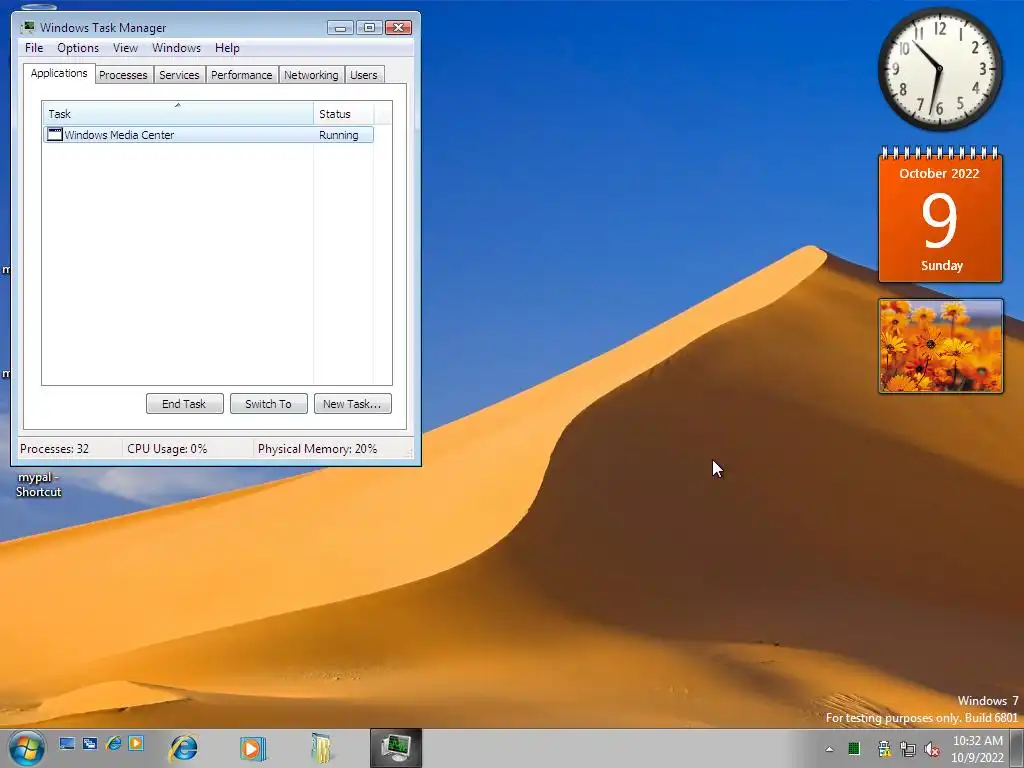Viewport: 1024px width, 768px height.
Task: Click the analog clock gadget
Action: click(x=940, y=69)
